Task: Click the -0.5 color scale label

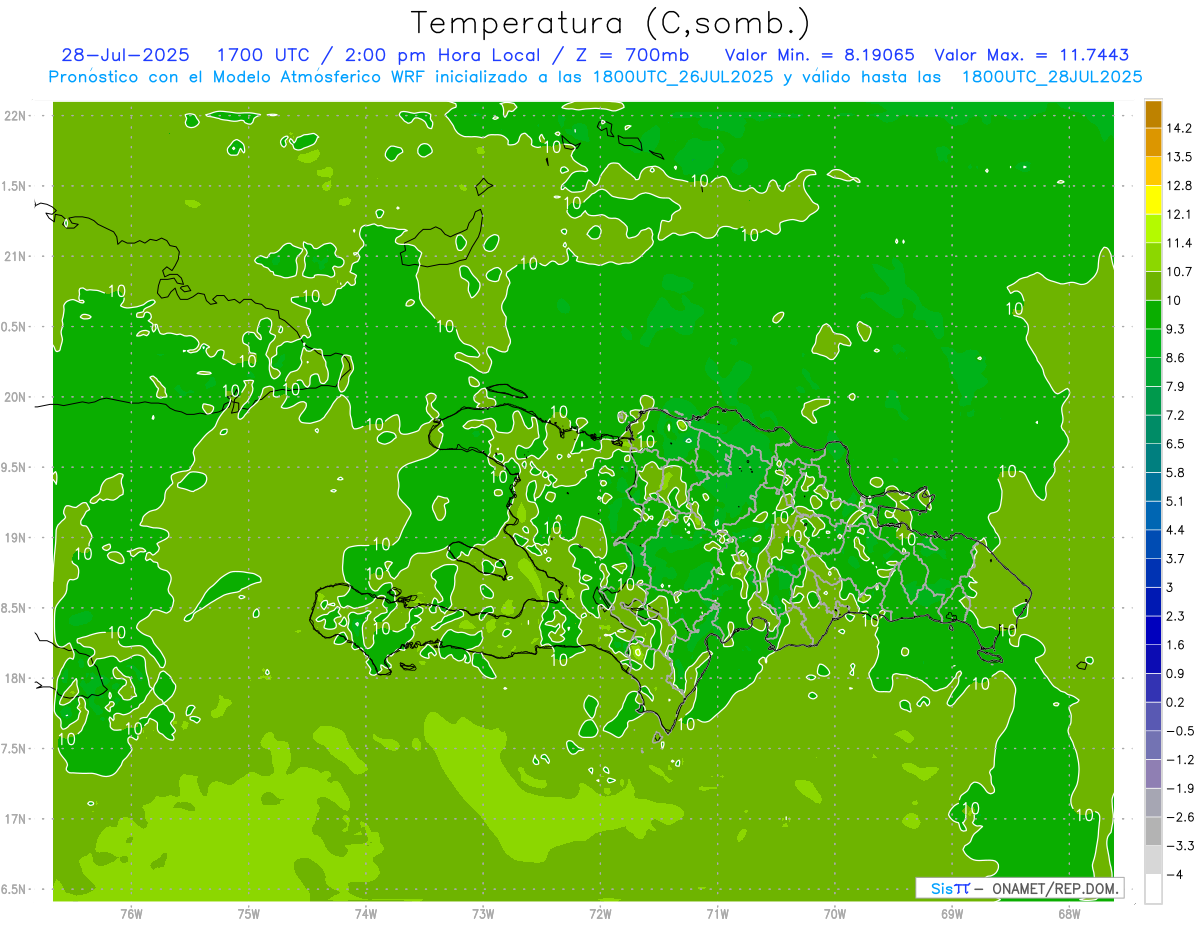Action: click(1180, 731)
